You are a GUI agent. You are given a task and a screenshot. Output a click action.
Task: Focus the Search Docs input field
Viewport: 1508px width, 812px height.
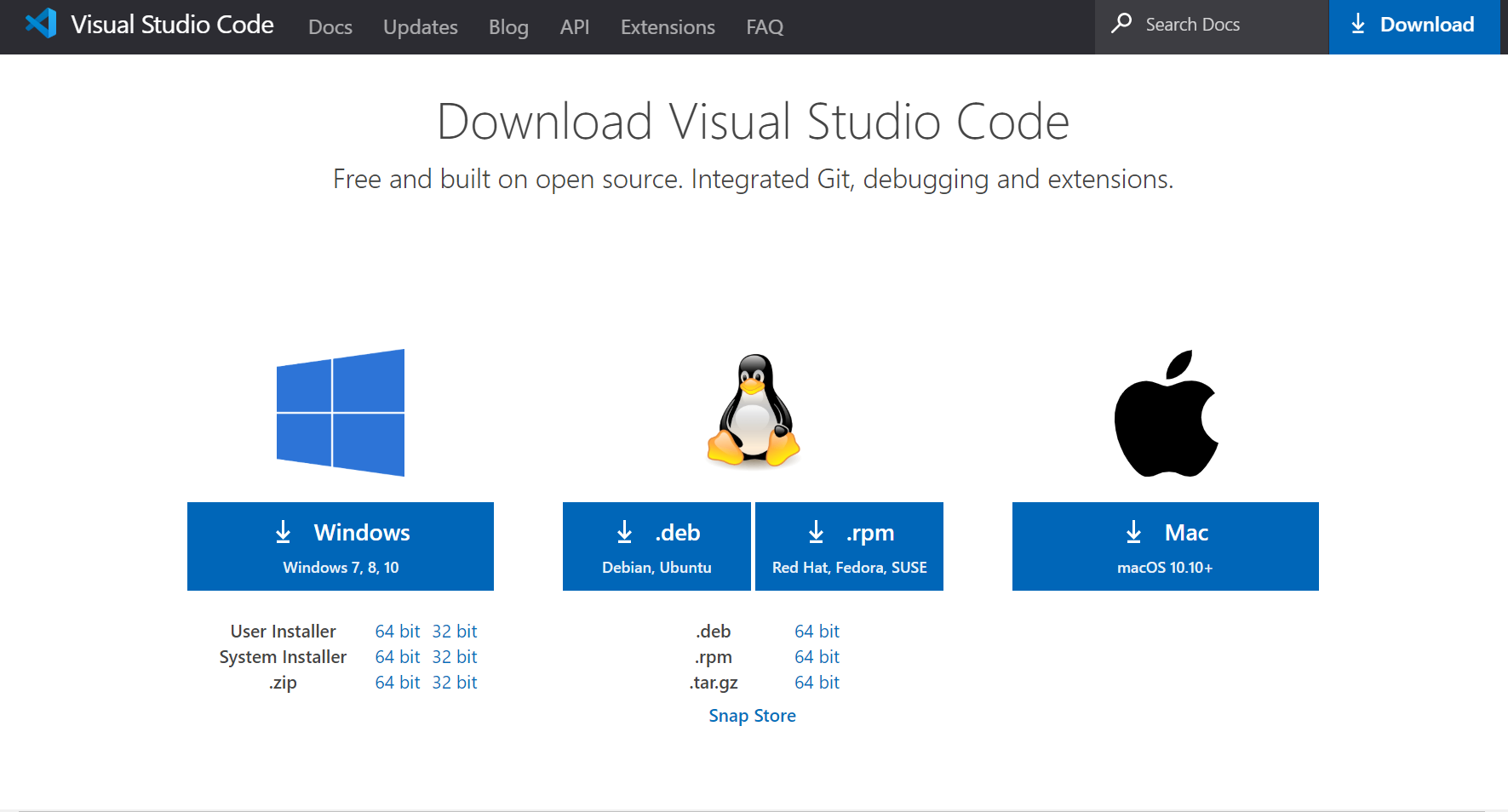point(1212,27)
